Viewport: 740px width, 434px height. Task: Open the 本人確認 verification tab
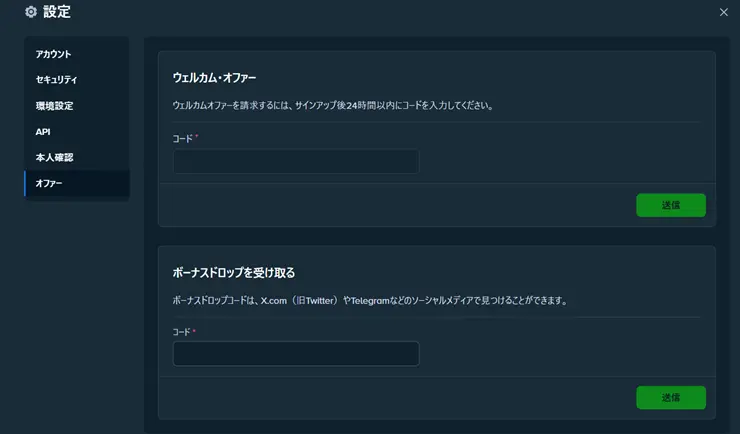tap(54, 158)
